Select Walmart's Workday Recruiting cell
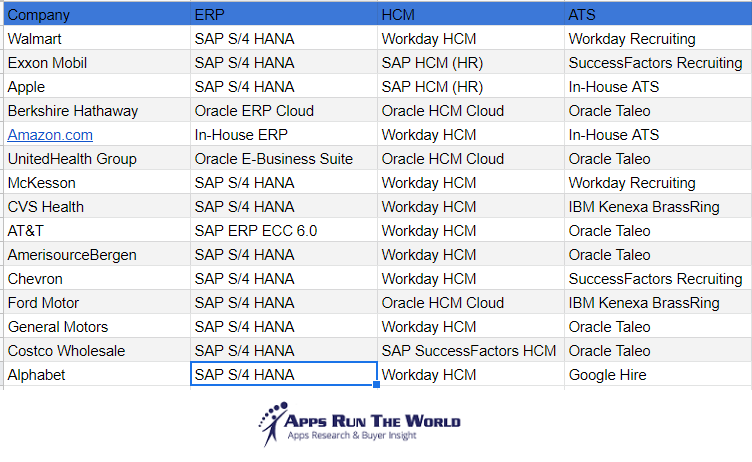 tap(658, 38)
